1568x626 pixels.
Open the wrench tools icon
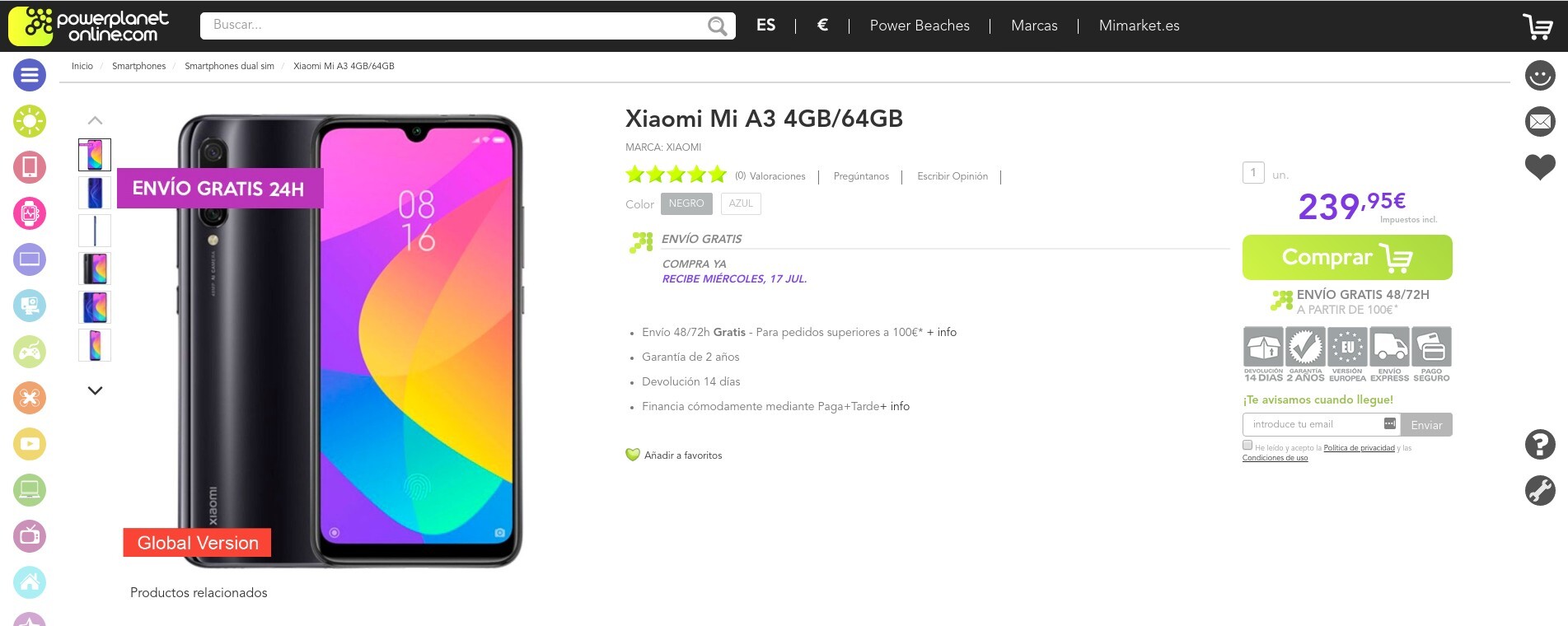(1539, 491)
